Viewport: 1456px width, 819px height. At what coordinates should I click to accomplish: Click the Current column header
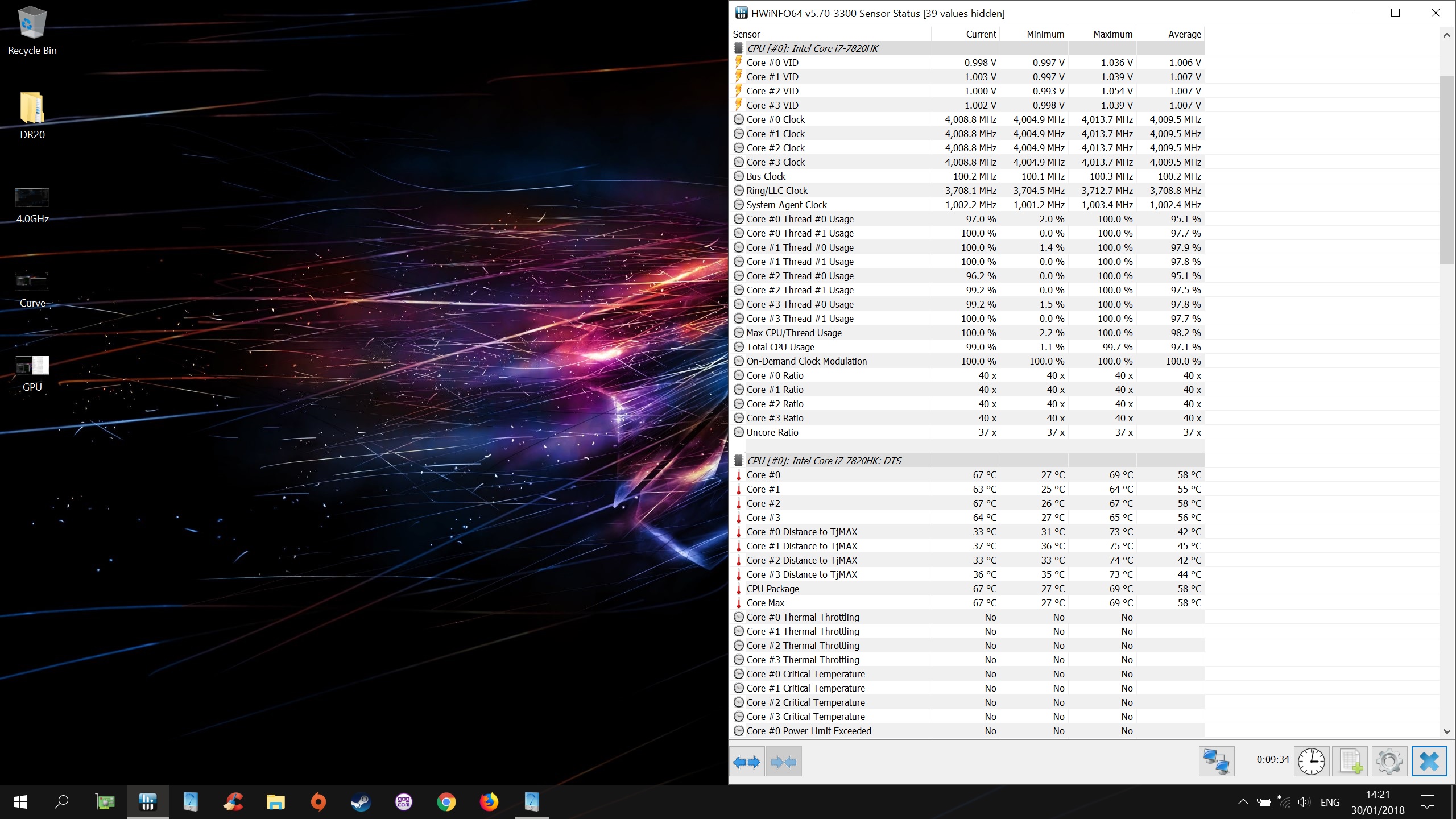click(x=965, y=34)
